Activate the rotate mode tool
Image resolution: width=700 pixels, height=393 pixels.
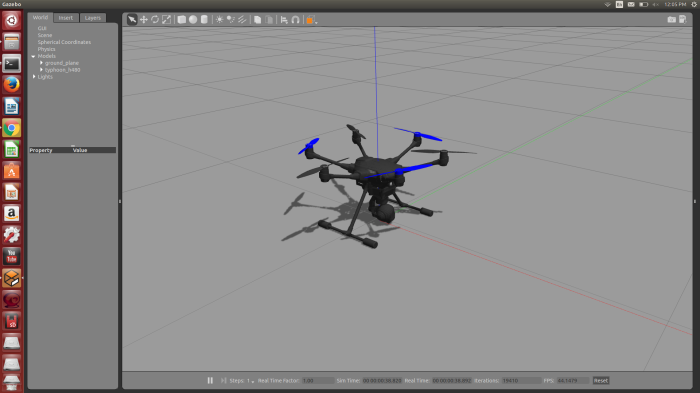coord(155,20)
